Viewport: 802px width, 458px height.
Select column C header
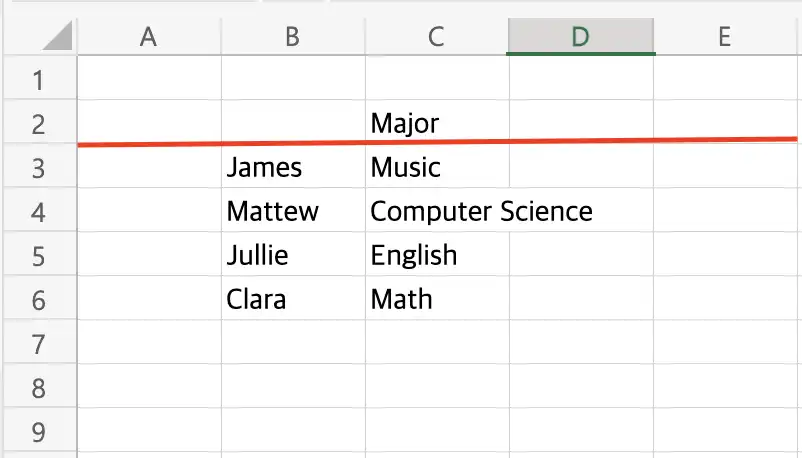point(437,36)
